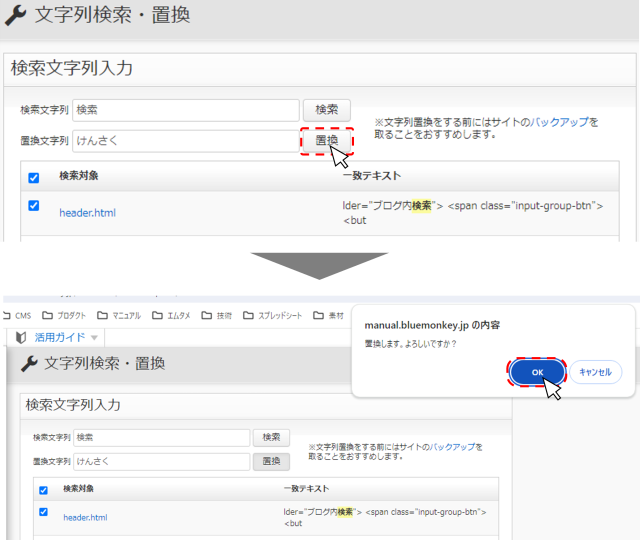The height and width of the screenshot is (540, 640).
Task: Click the wrench icon in top title
Action: click(x=16, y=16)
